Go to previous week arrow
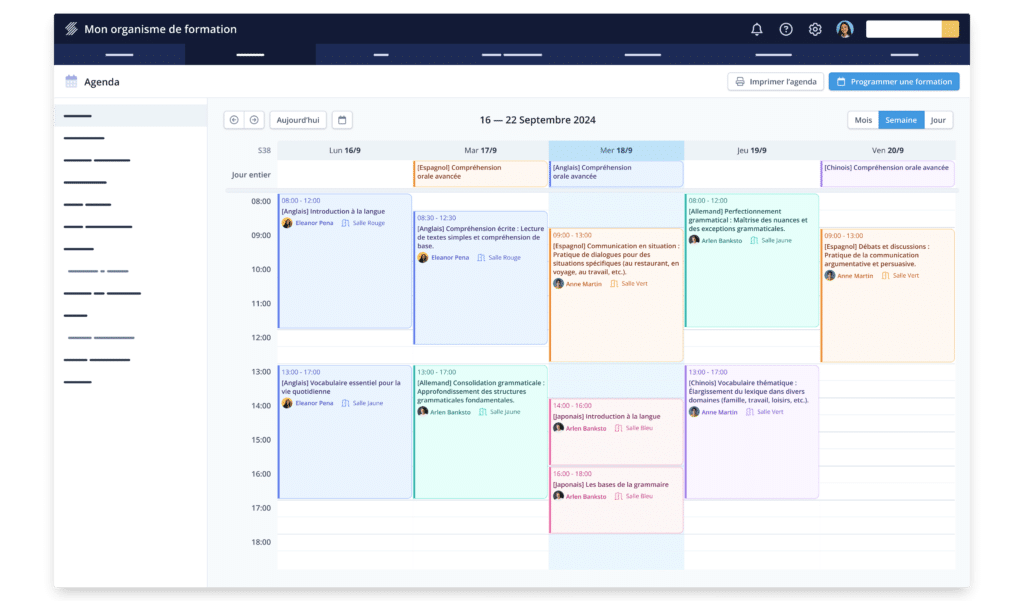Viewport: 1024px width, 601px height. coord(234,120)
